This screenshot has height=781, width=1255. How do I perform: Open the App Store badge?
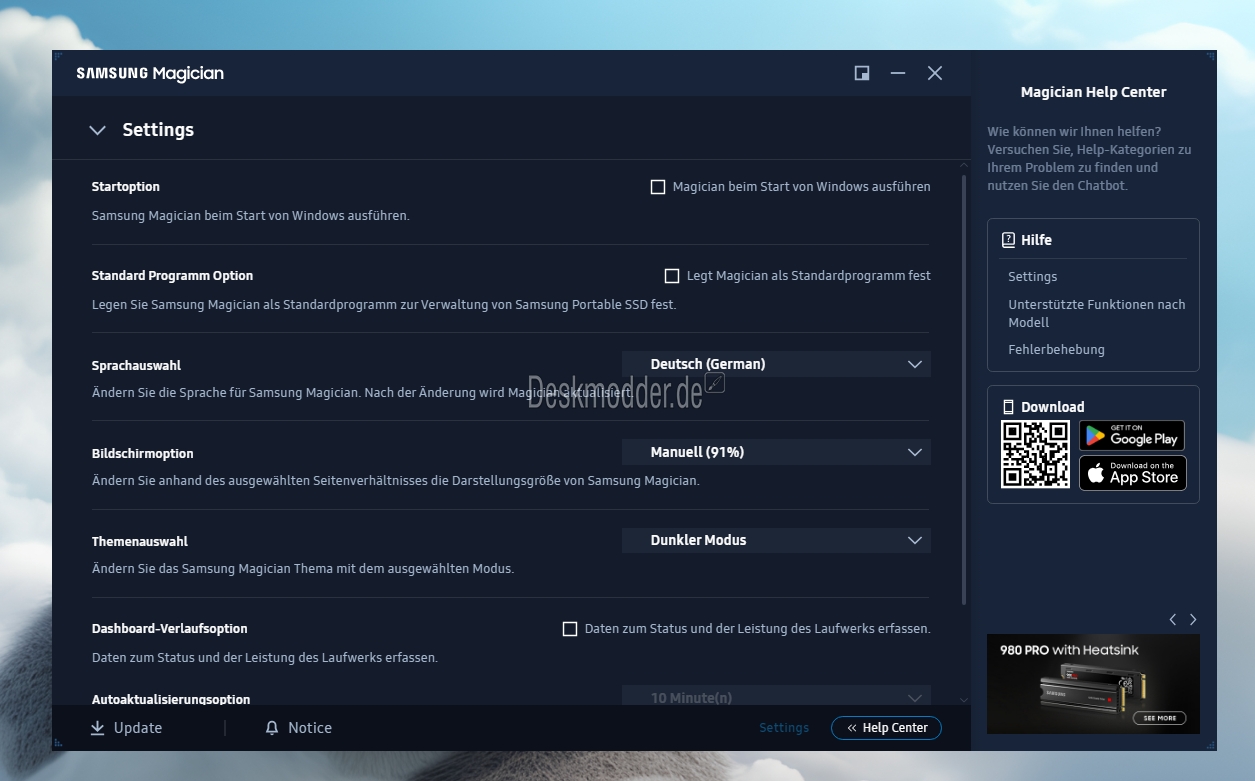(x=1132, y=473)
